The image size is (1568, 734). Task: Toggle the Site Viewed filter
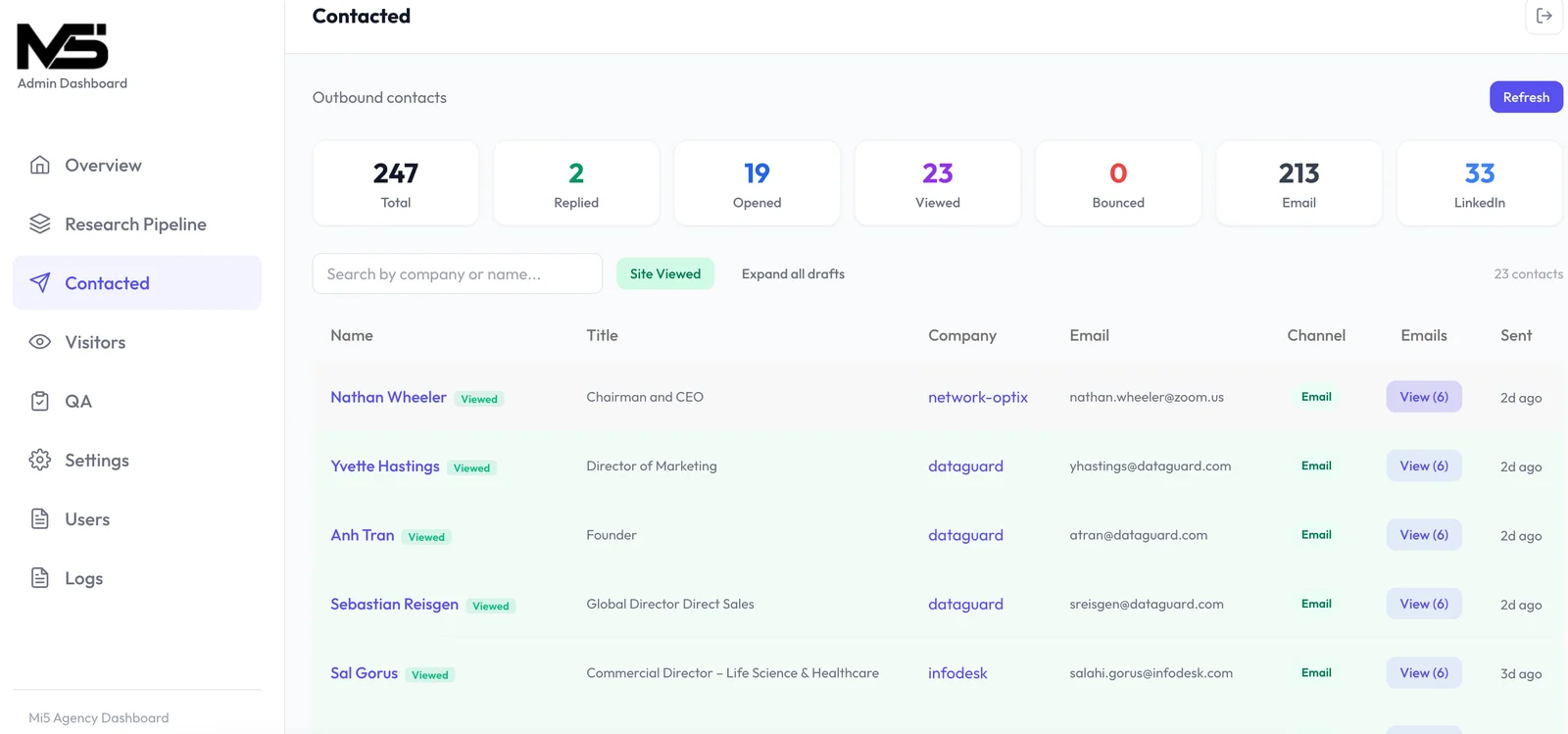pyautogui.click(x=665, y=273)
